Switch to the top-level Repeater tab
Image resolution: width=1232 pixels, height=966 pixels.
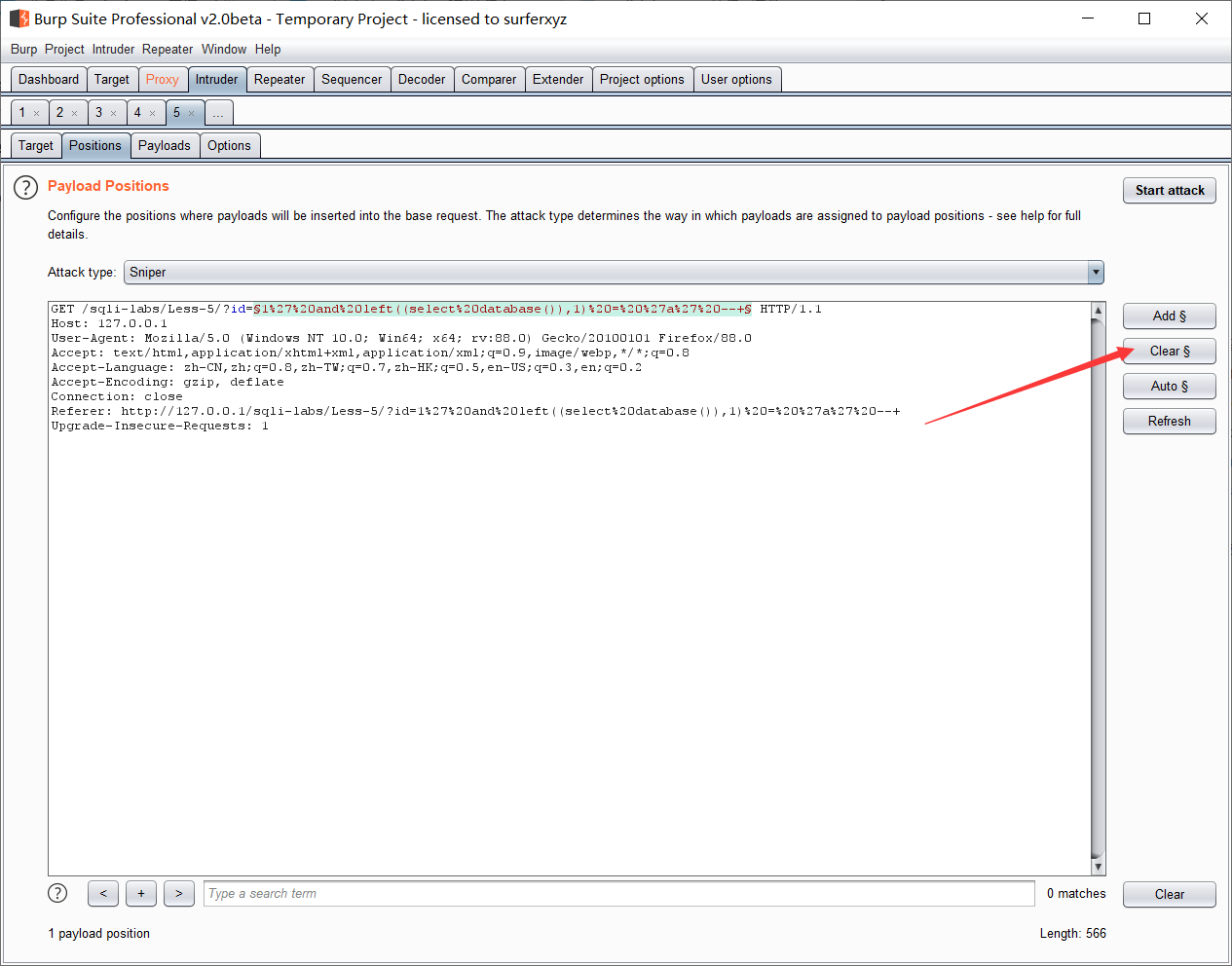[280, 80]
